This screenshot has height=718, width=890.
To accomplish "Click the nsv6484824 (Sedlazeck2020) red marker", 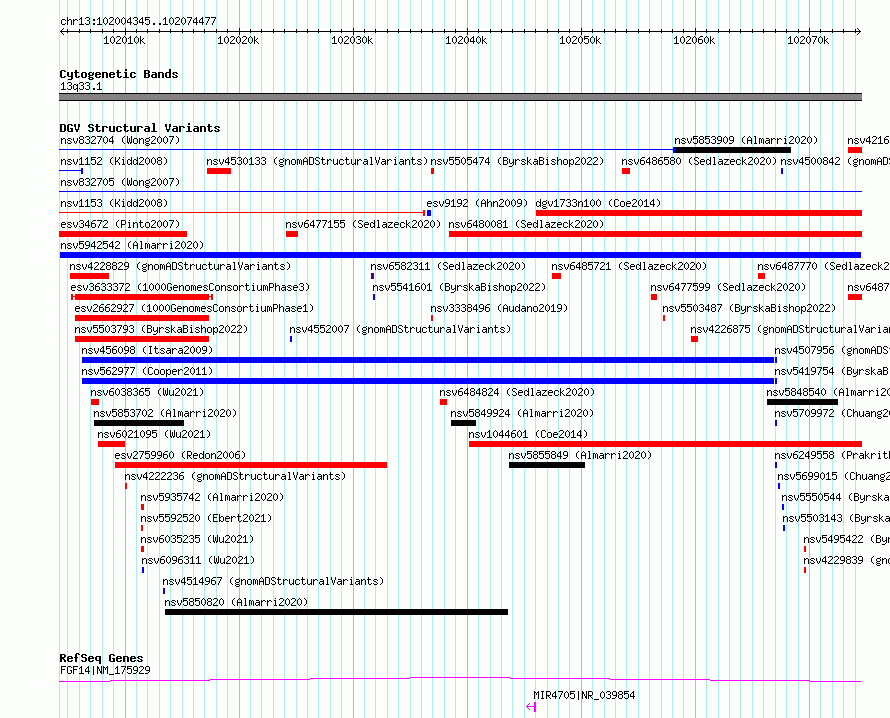I will tap(443, 402).
